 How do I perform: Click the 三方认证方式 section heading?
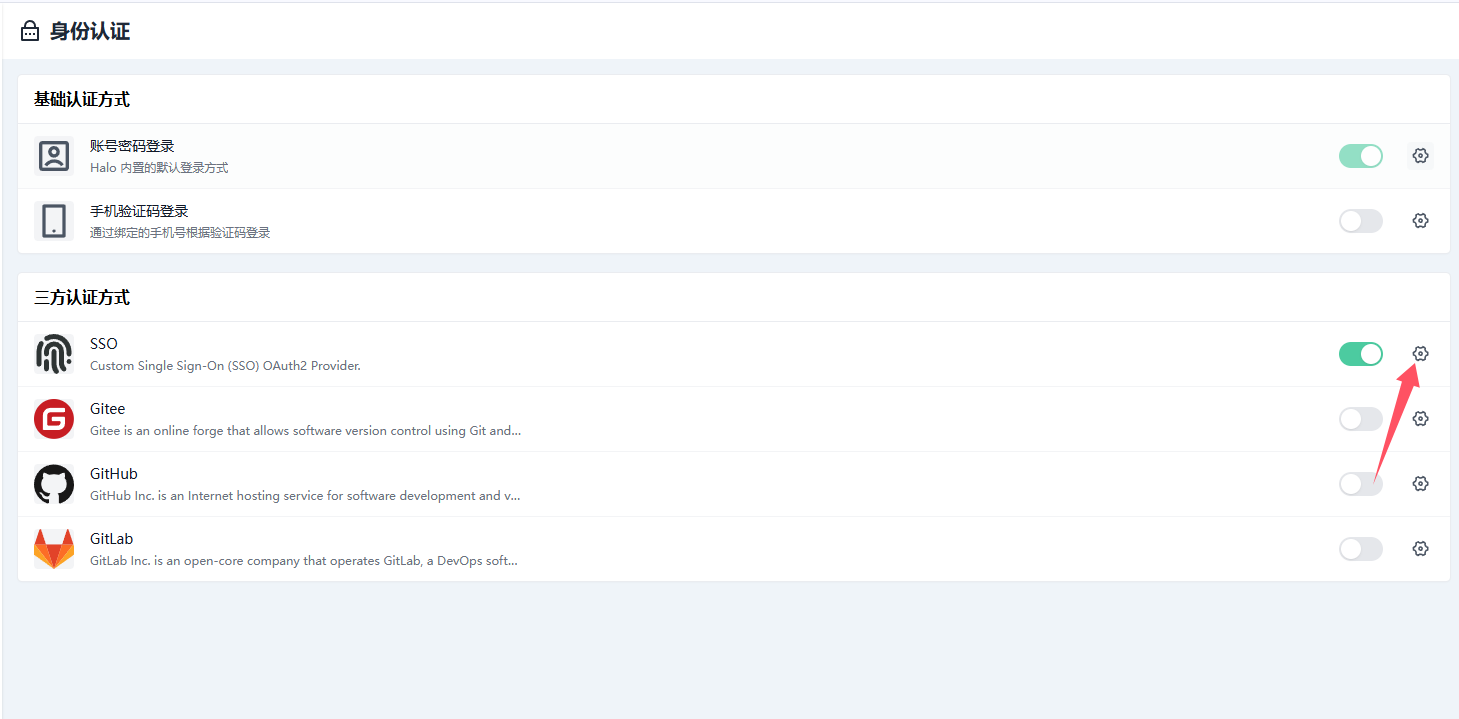82,298
